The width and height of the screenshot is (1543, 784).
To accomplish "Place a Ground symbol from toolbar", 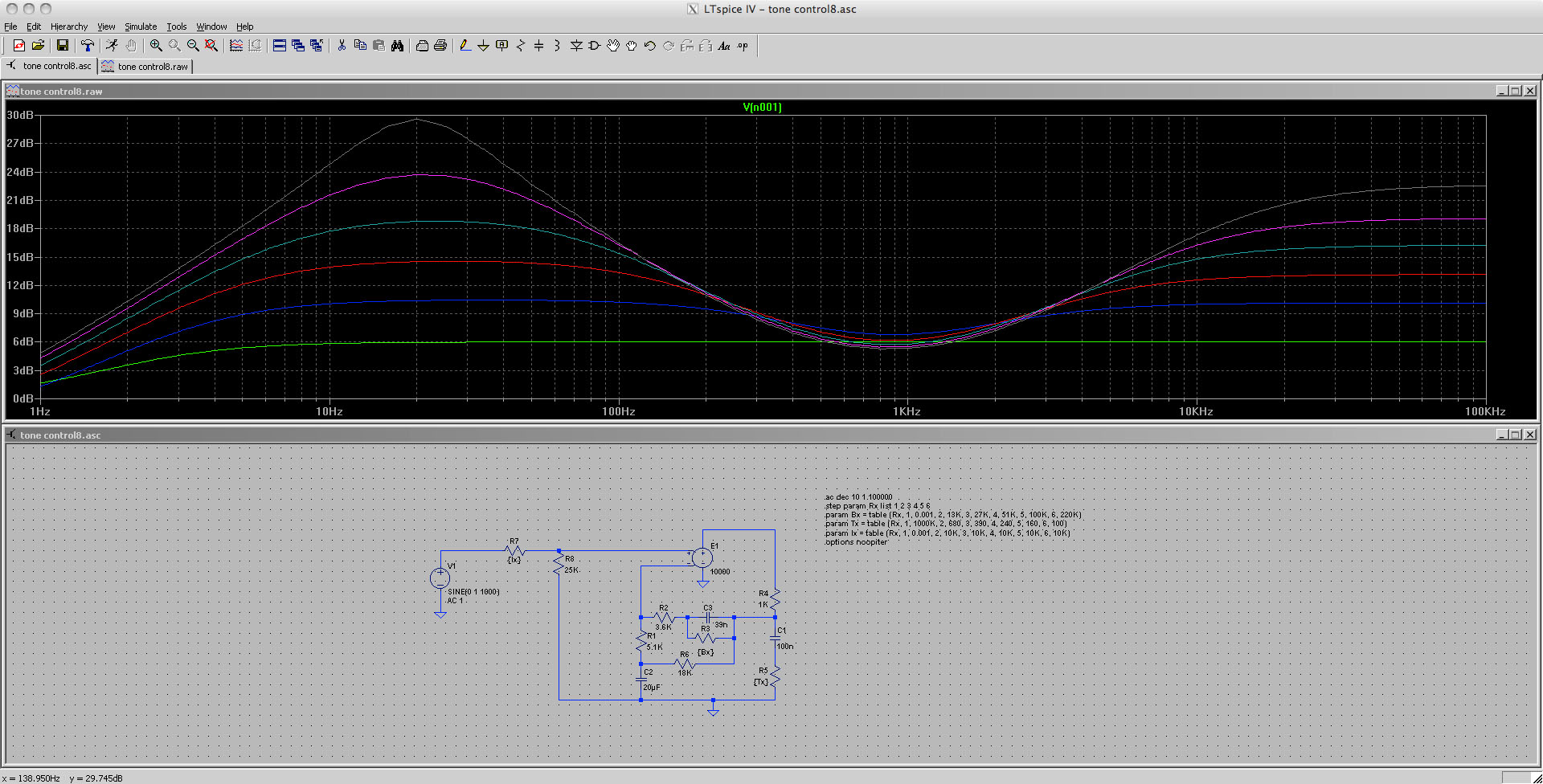I will pos(483,46).
